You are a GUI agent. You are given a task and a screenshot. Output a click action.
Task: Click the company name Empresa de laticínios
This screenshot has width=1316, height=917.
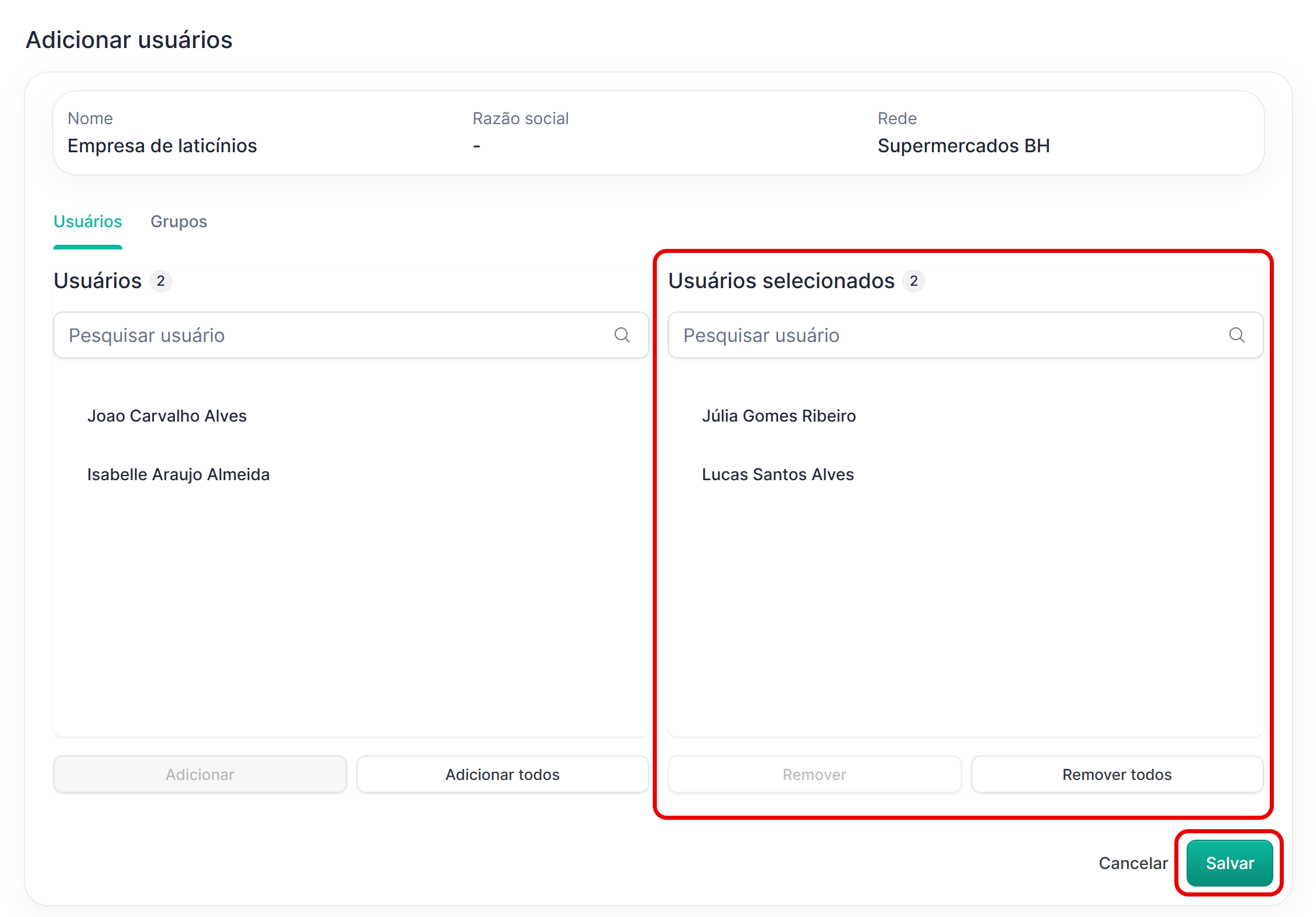pos(162,145)
